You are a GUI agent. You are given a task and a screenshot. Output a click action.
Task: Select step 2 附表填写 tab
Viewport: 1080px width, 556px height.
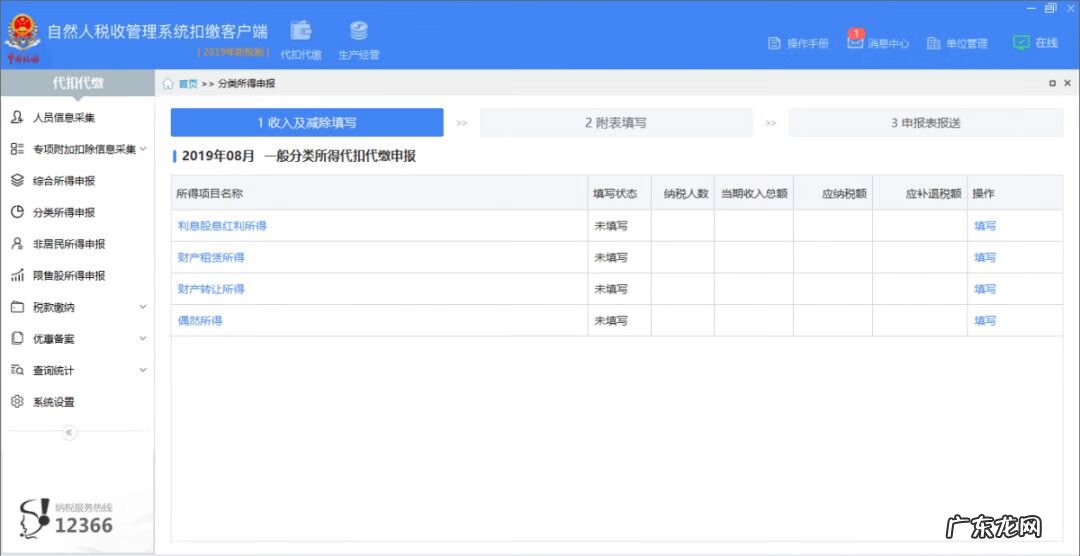click(x=616, y=123)
